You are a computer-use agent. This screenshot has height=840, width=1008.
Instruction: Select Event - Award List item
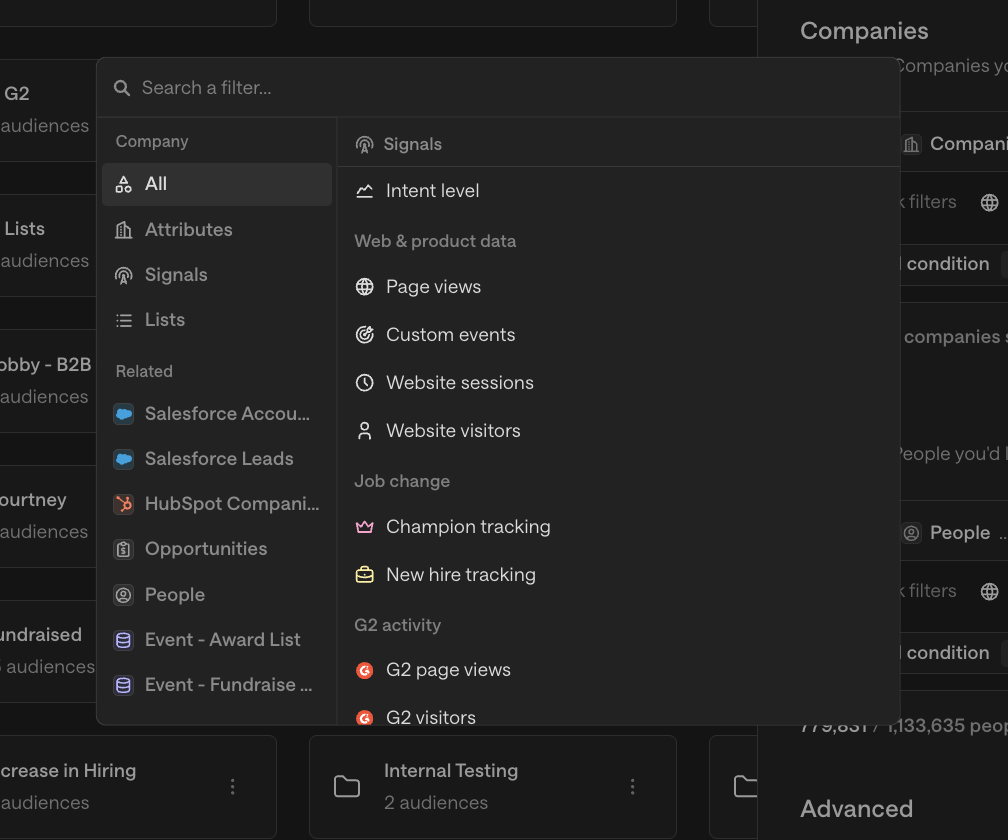click(x=217, y=640)
